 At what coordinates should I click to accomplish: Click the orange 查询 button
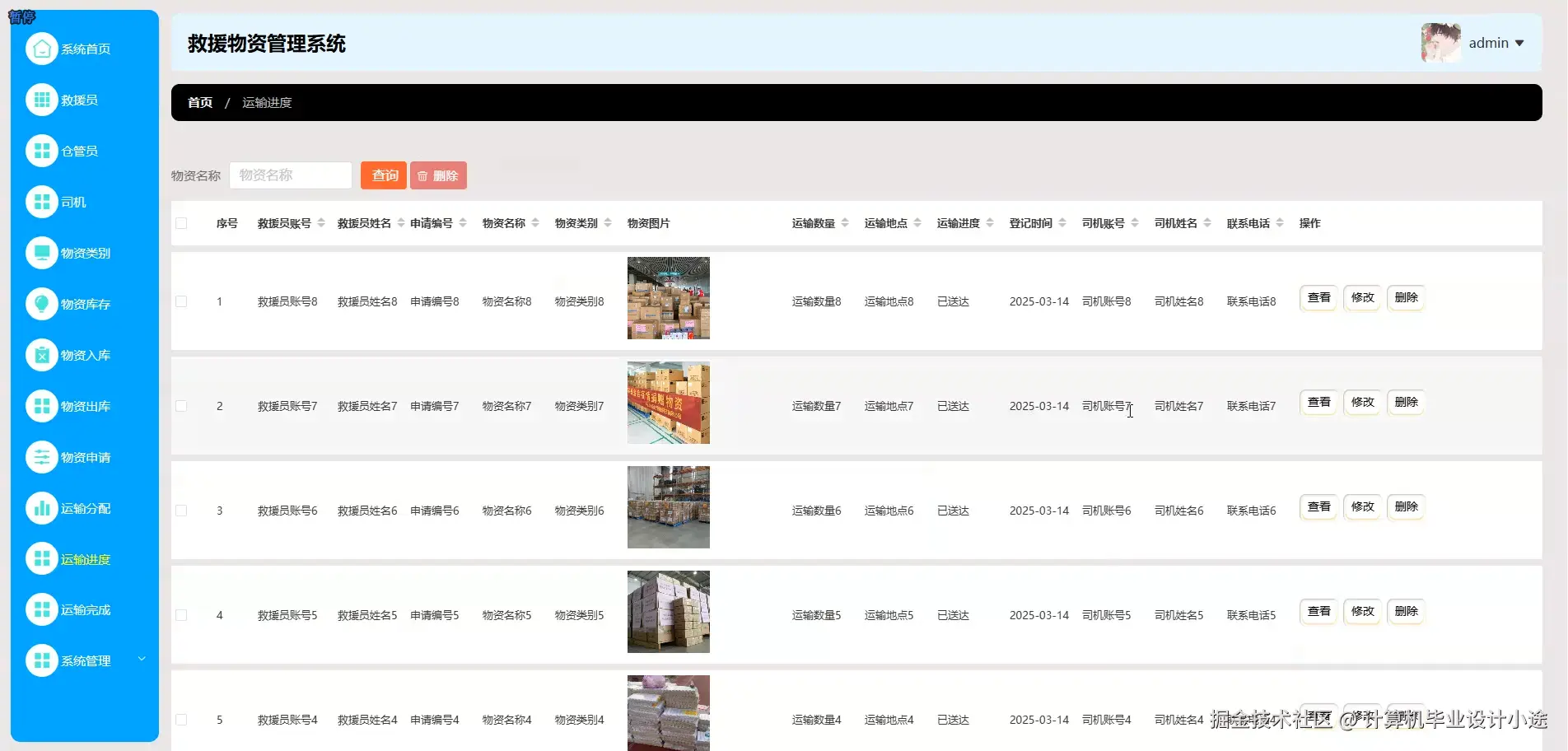[384, 175]
